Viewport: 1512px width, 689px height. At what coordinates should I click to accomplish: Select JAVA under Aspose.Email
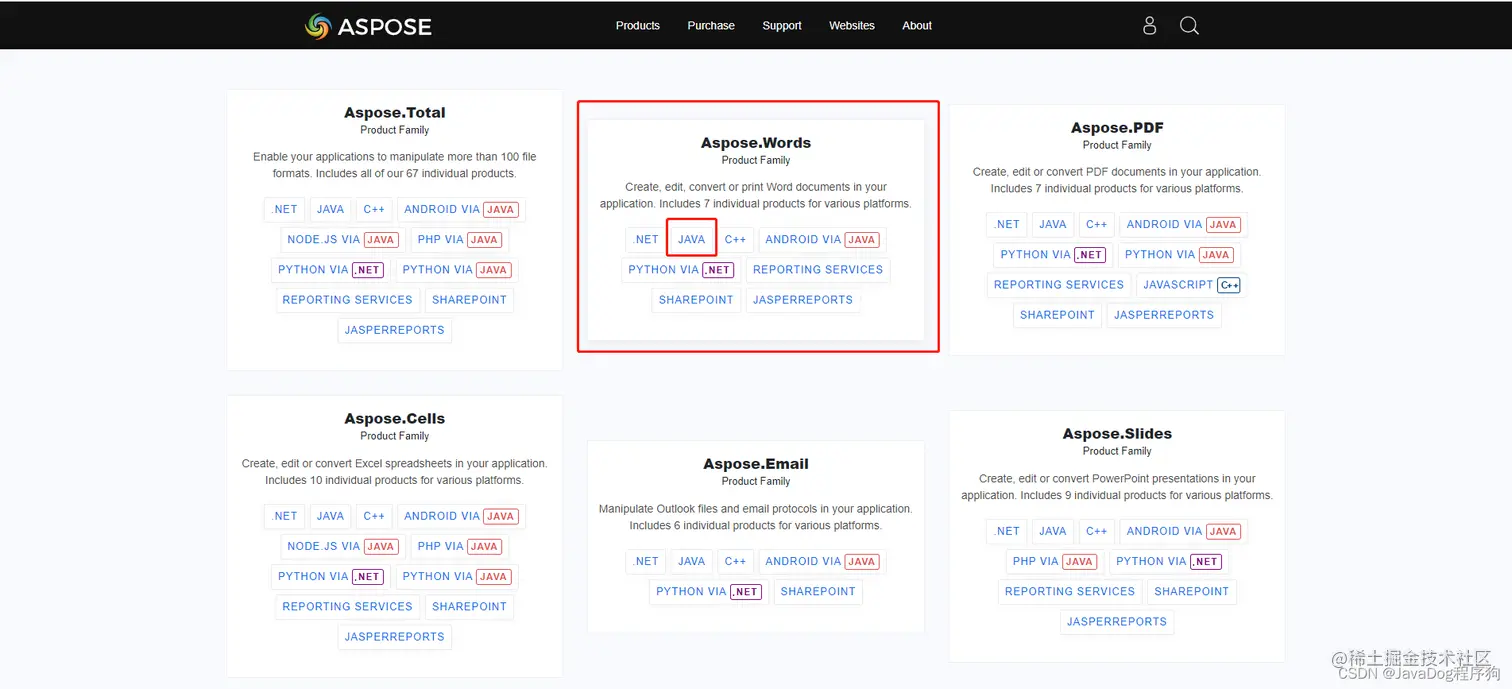click(692, 562)
